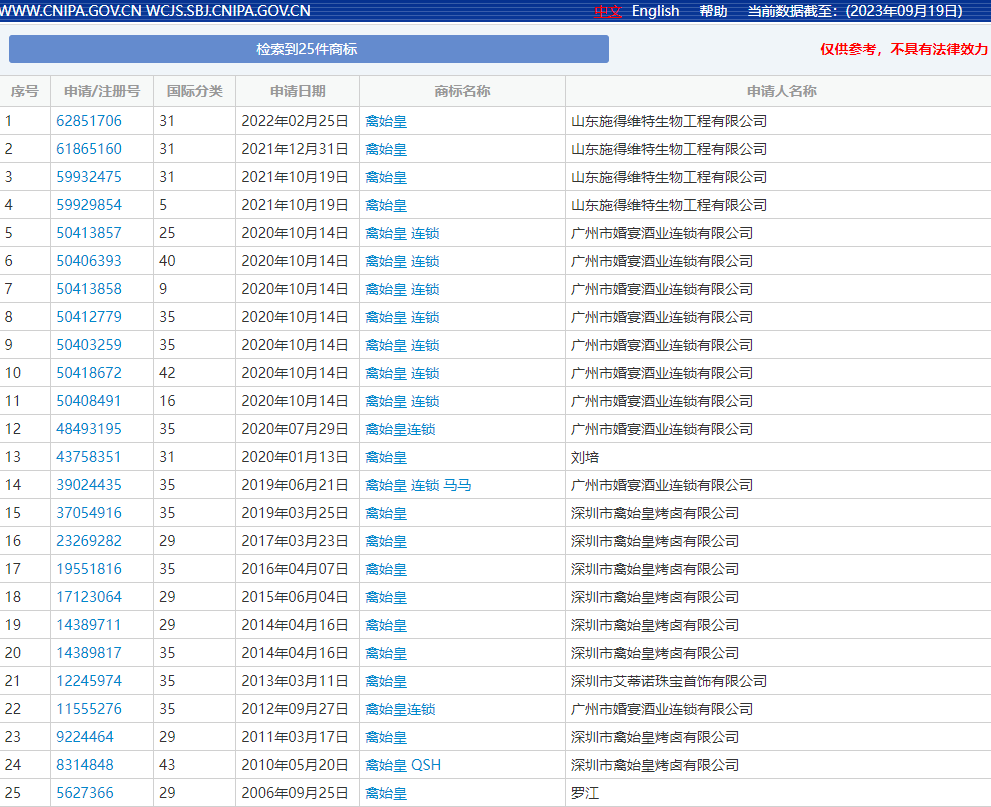The image size is (991, 807).
Task: Click the 申请/注册号 column header
Action: pos(102,91)
